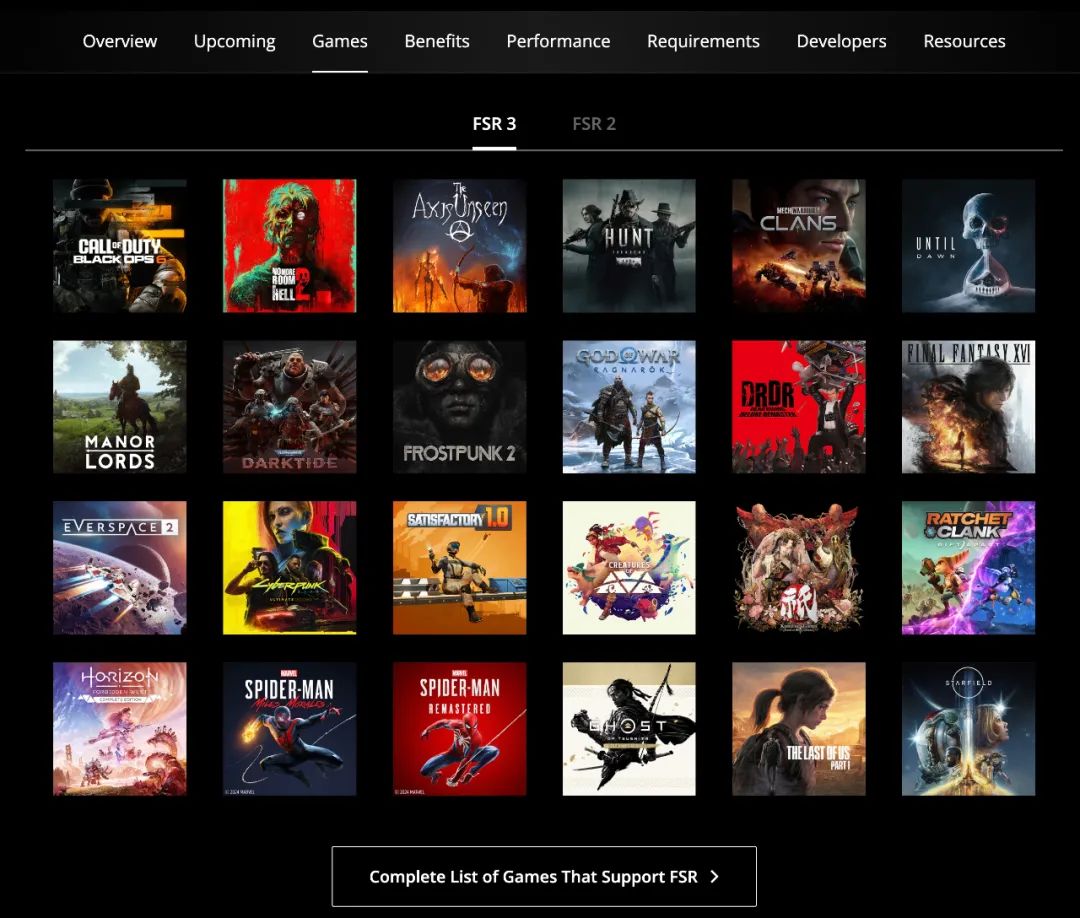The image size is (1080, 918).
Task: Select the Satisfactory 1.0 cover
Action: (x=459, y=567)
